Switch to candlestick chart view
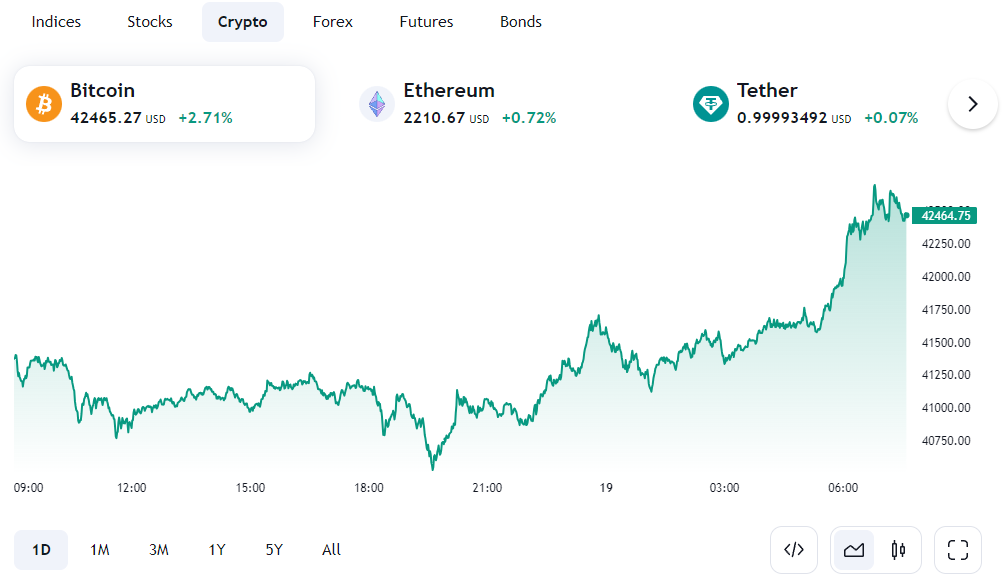 click(x=898, y=550)
